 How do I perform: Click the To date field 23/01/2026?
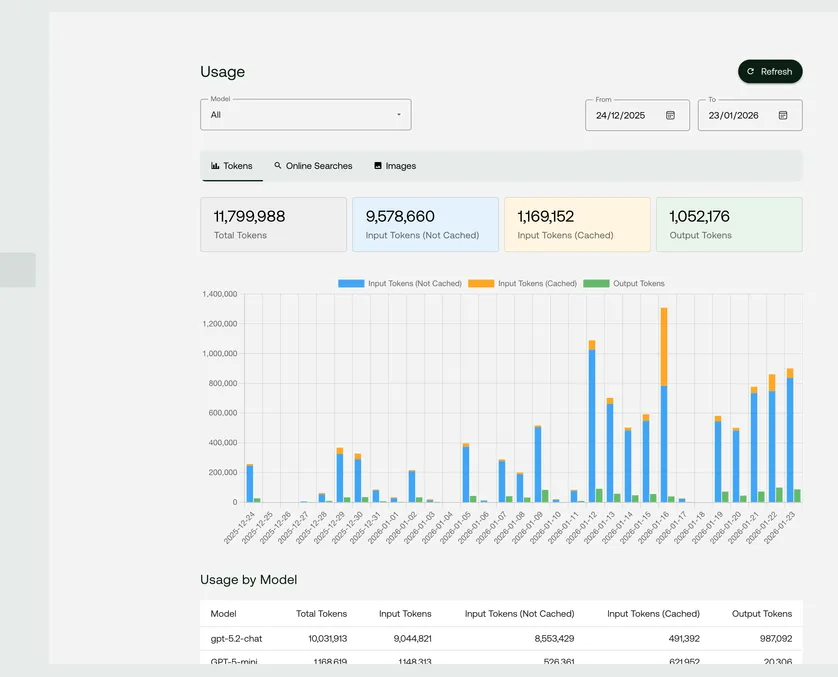tap(734, 115)
